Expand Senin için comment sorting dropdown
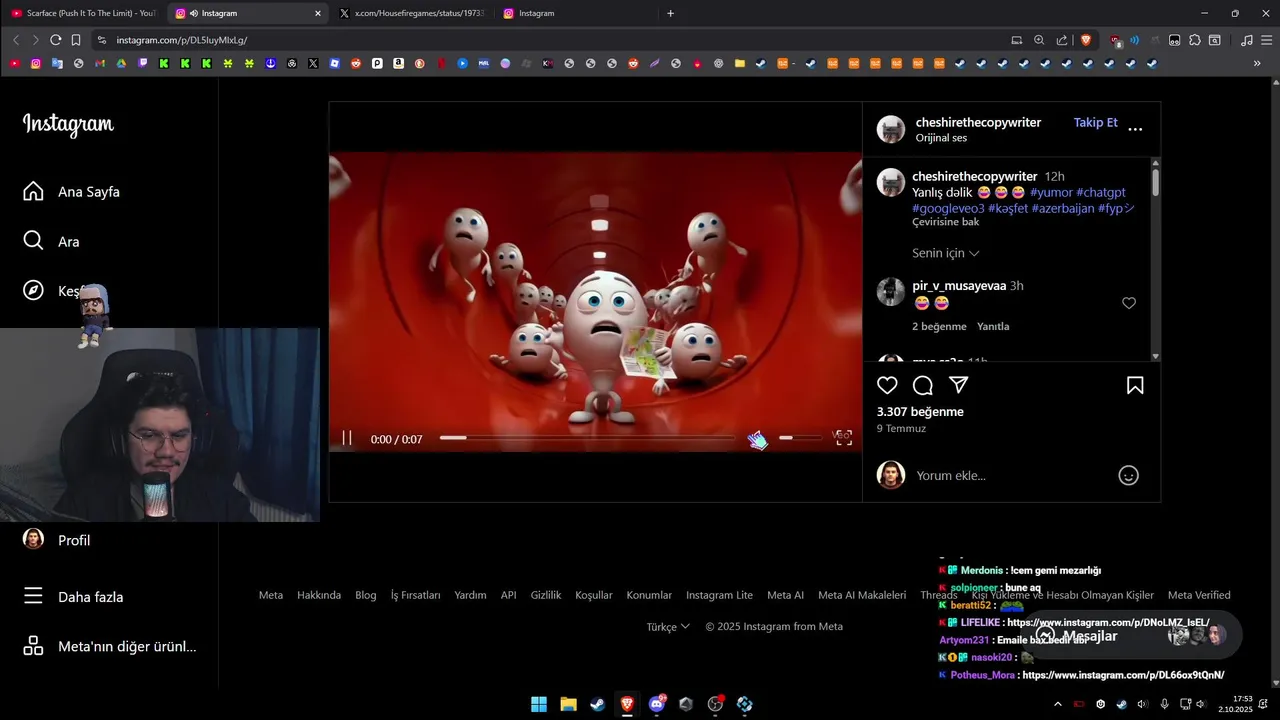The height and width of the screenshot is (720, 1280). (946, 253)
